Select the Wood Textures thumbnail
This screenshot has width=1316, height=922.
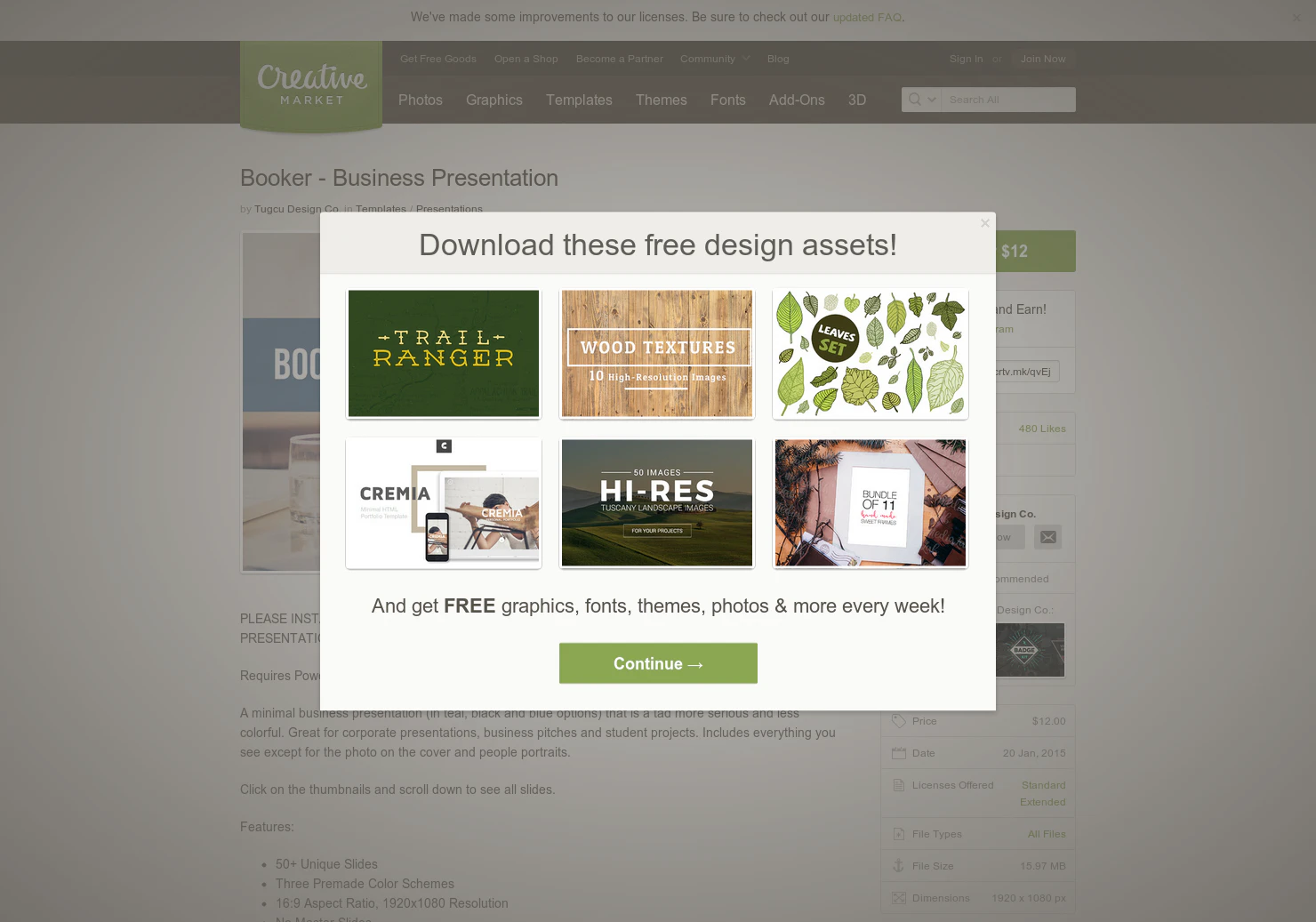pyautogui.click(x=657, y=353)
